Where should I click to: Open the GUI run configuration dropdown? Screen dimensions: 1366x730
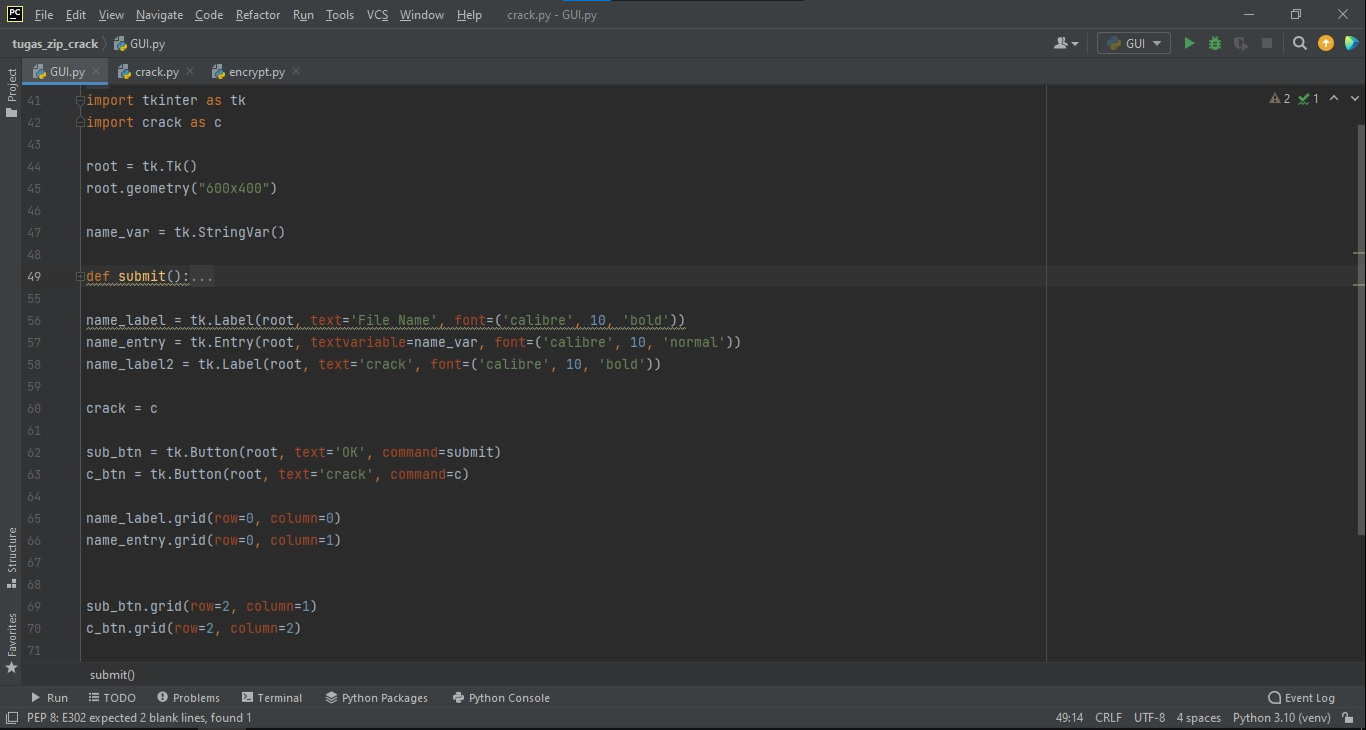click(x=1134, y=43)
